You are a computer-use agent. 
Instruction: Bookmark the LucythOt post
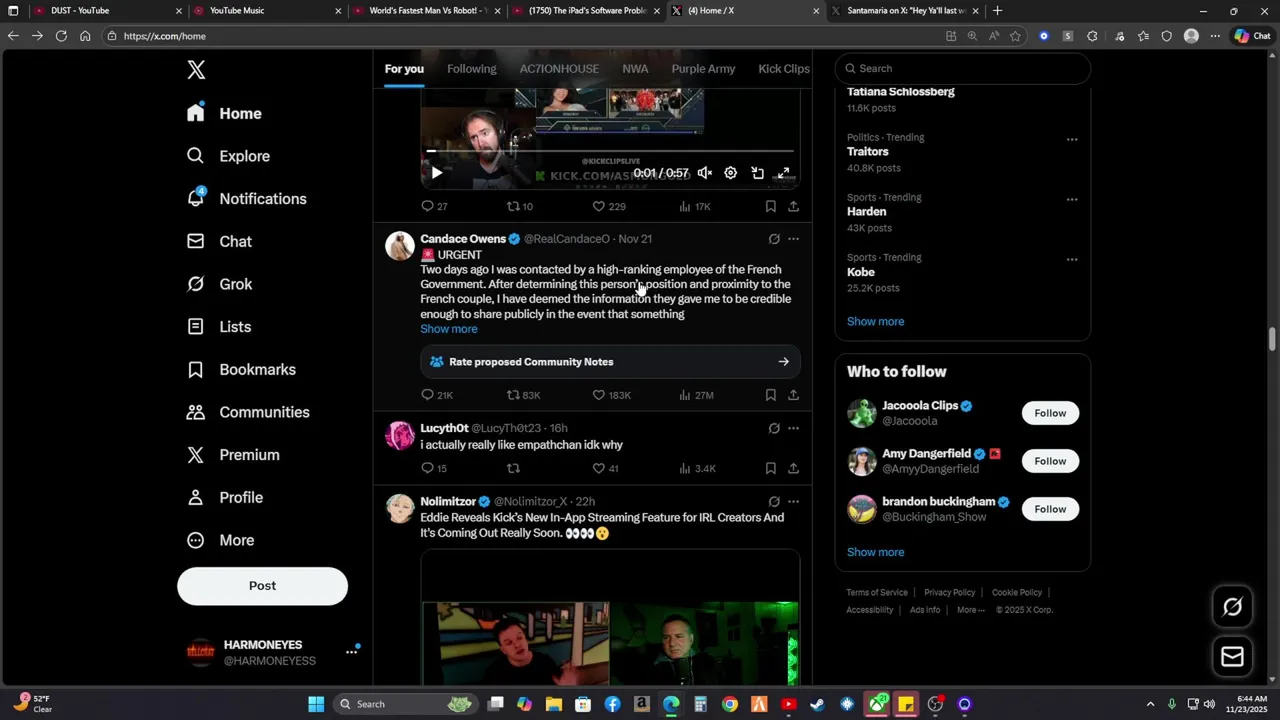pyautogui.click(x=770, y=468)
